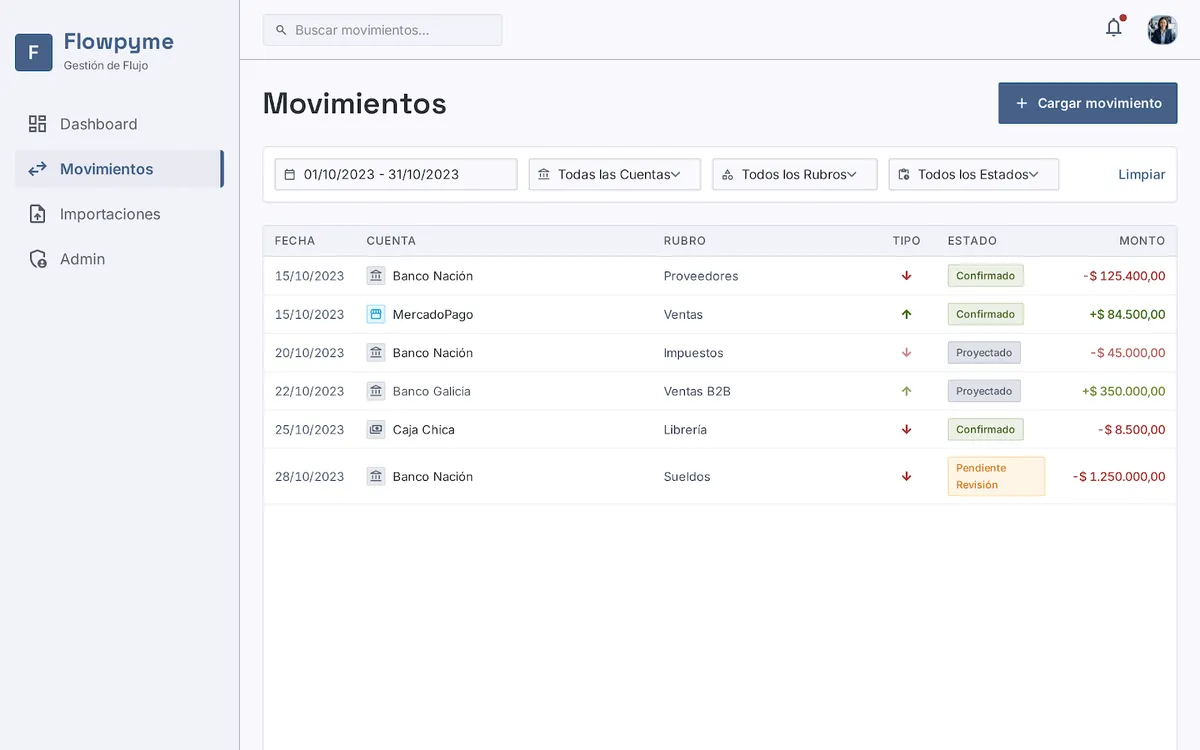Click date 25/10/2023
The image size is (1200, 750).
coord(309,429)
